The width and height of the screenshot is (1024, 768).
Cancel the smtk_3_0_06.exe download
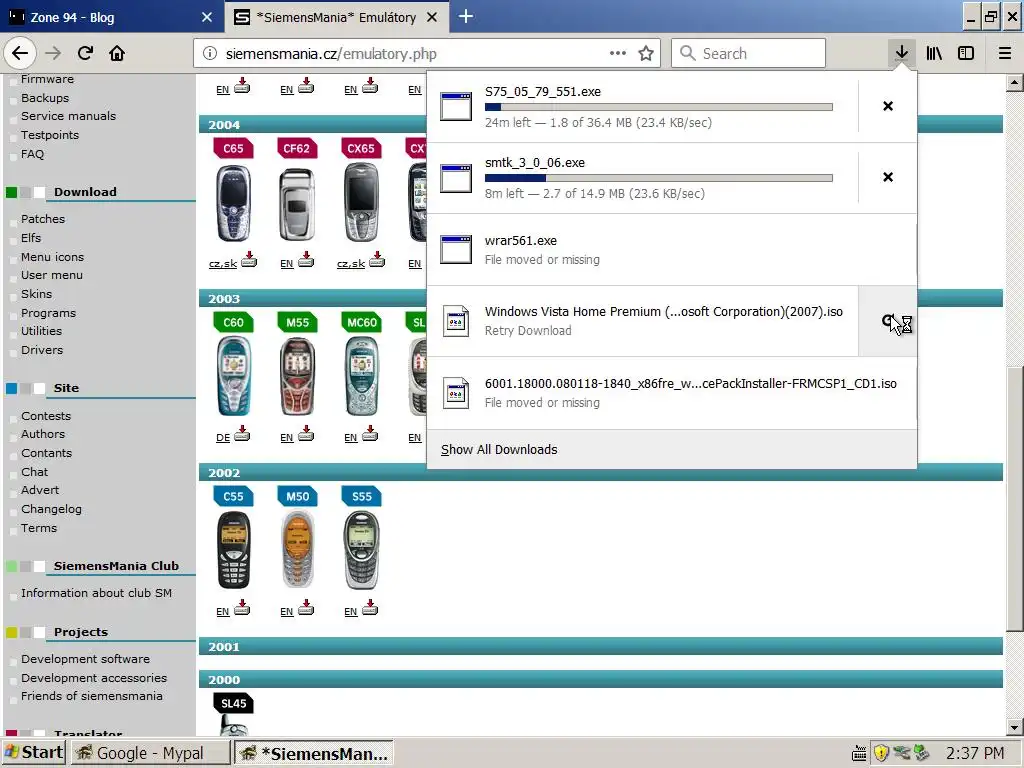coord(888,177)
